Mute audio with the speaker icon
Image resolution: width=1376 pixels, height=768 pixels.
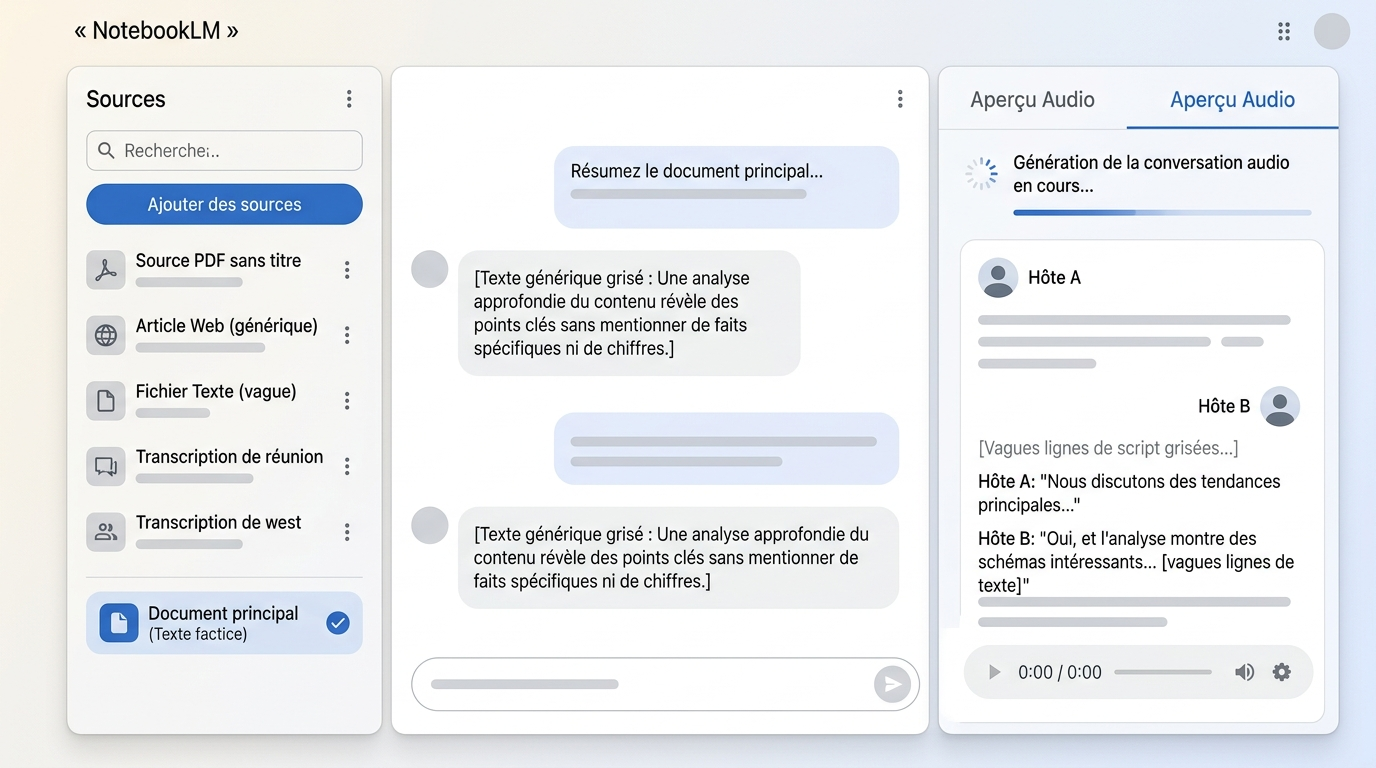coord(1244,673)
